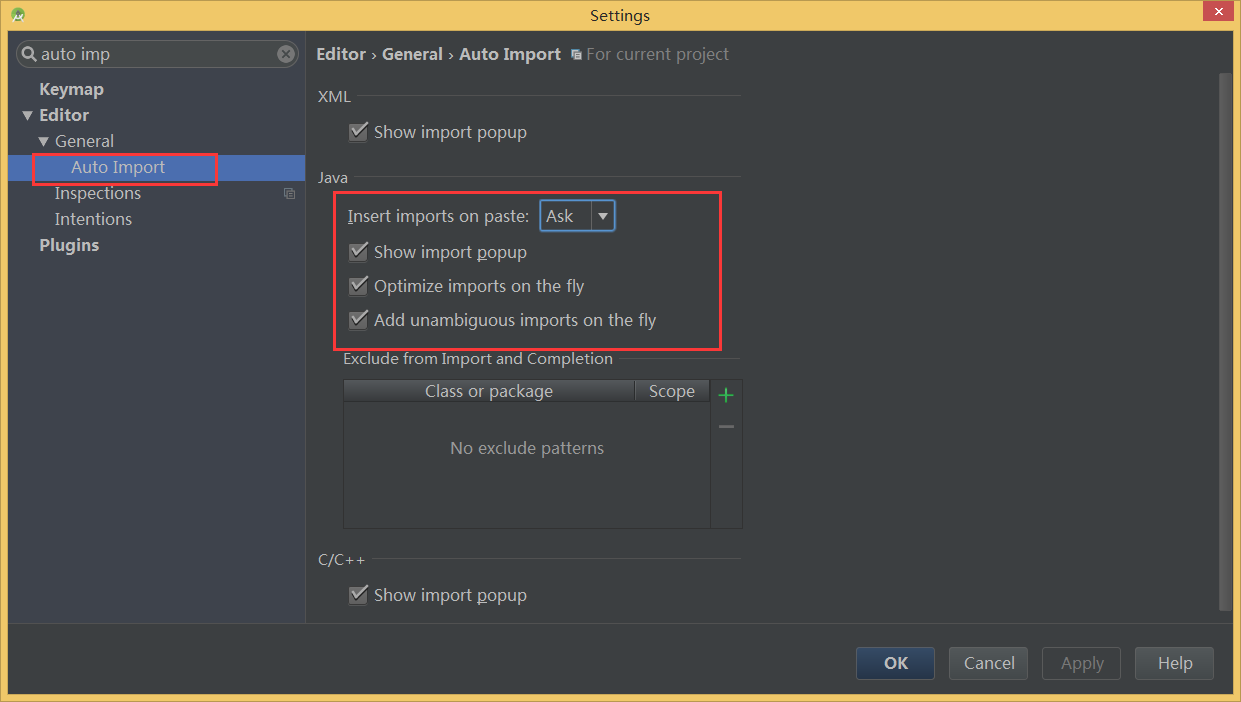Screen dimensions: 1241x702
Task: Click the Help button
Action: 1175,663
